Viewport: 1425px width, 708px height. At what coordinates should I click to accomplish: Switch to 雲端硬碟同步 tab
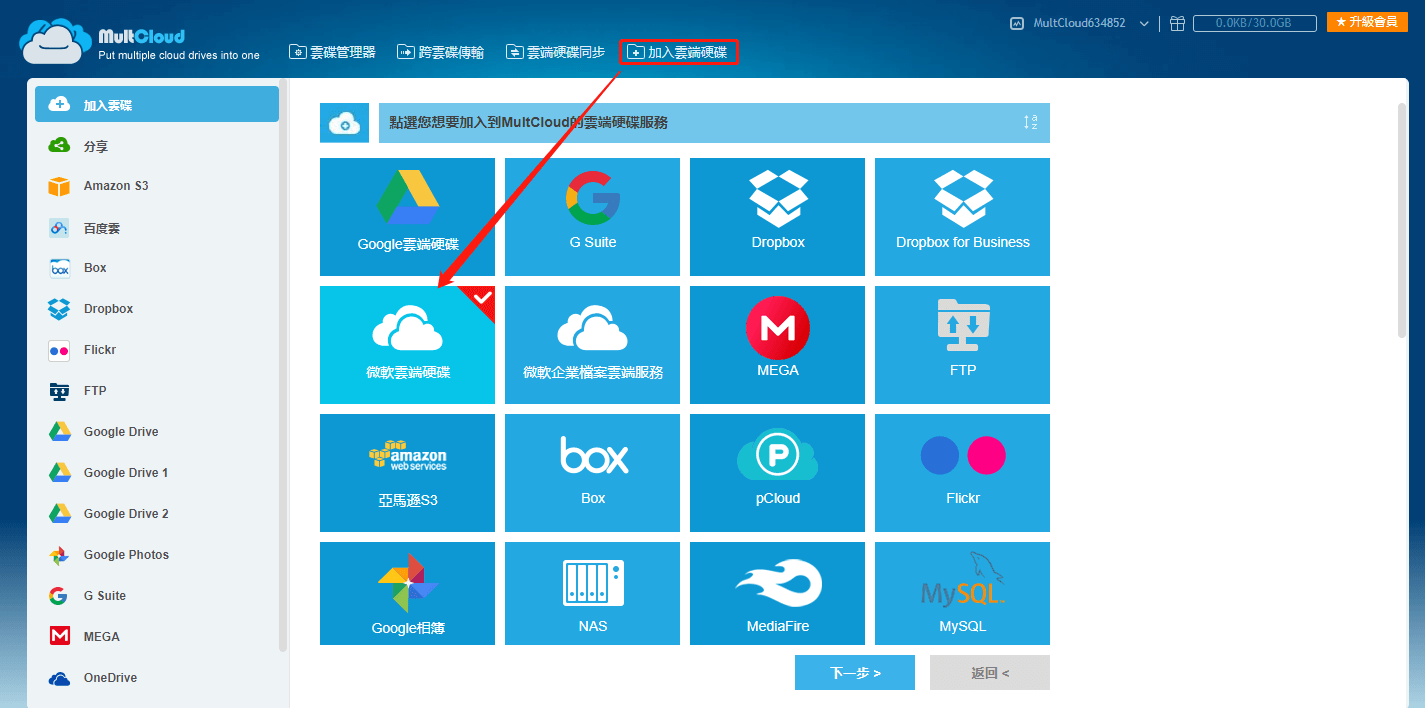click(x=555, y=52)
